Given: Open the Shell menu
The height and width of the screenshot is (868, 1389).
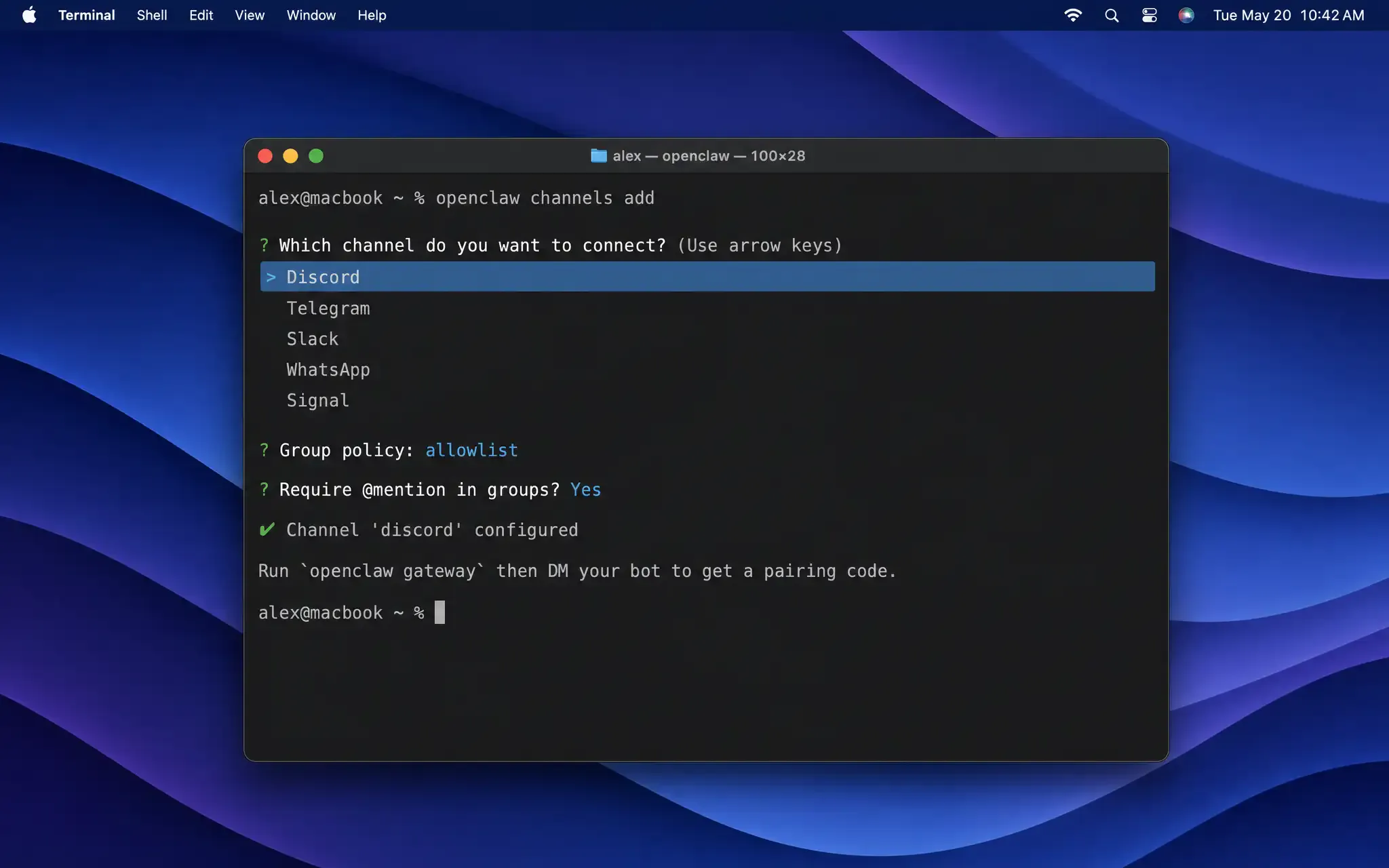Looking at the screenshot, I should point(152,15).
